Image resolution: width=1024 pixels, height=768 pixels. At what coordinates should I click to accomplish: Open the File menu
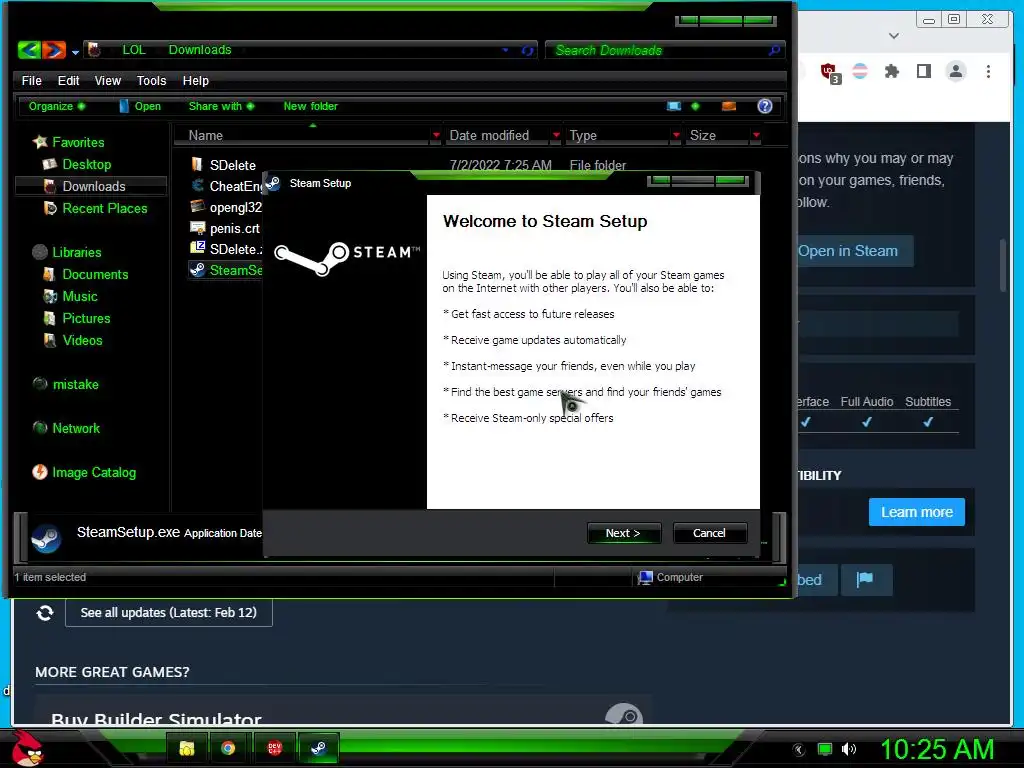31,80
